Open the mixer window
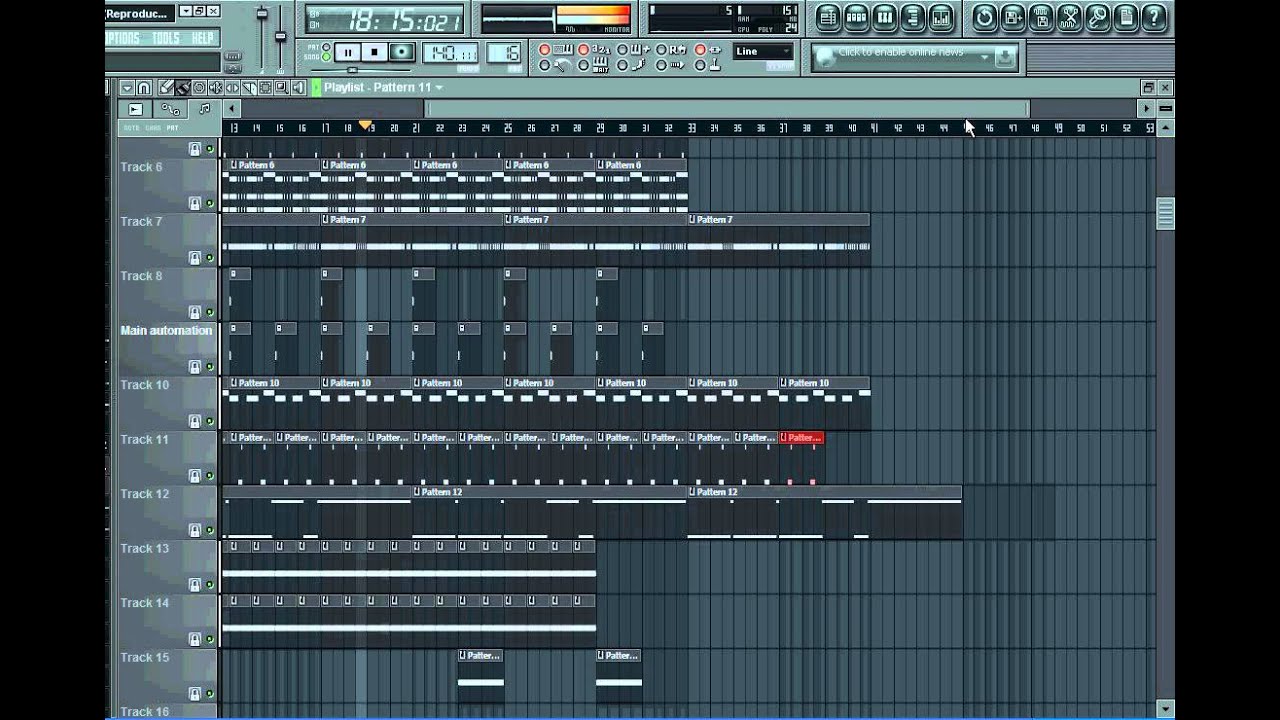 940,17
